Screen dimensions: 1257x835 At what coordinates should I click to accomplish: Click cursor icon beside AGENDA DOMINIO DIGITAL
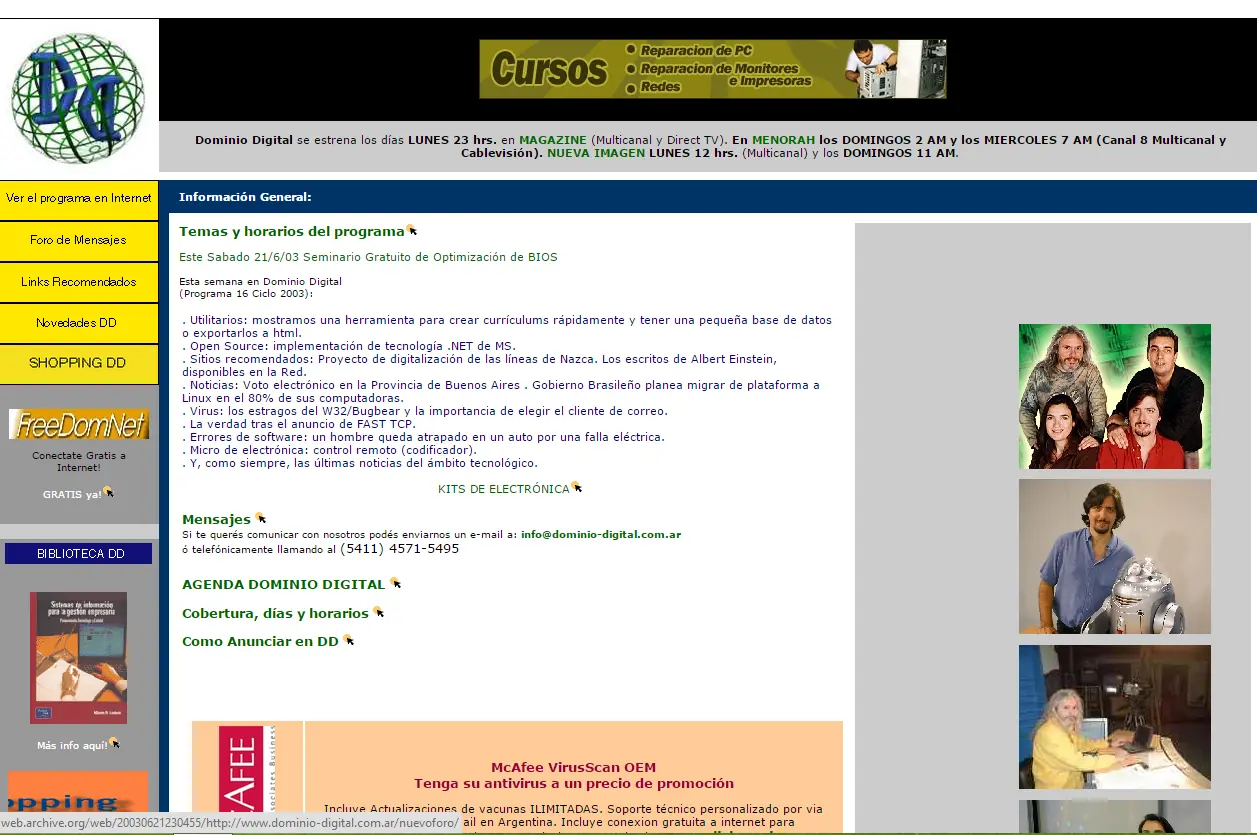(395, 583)
